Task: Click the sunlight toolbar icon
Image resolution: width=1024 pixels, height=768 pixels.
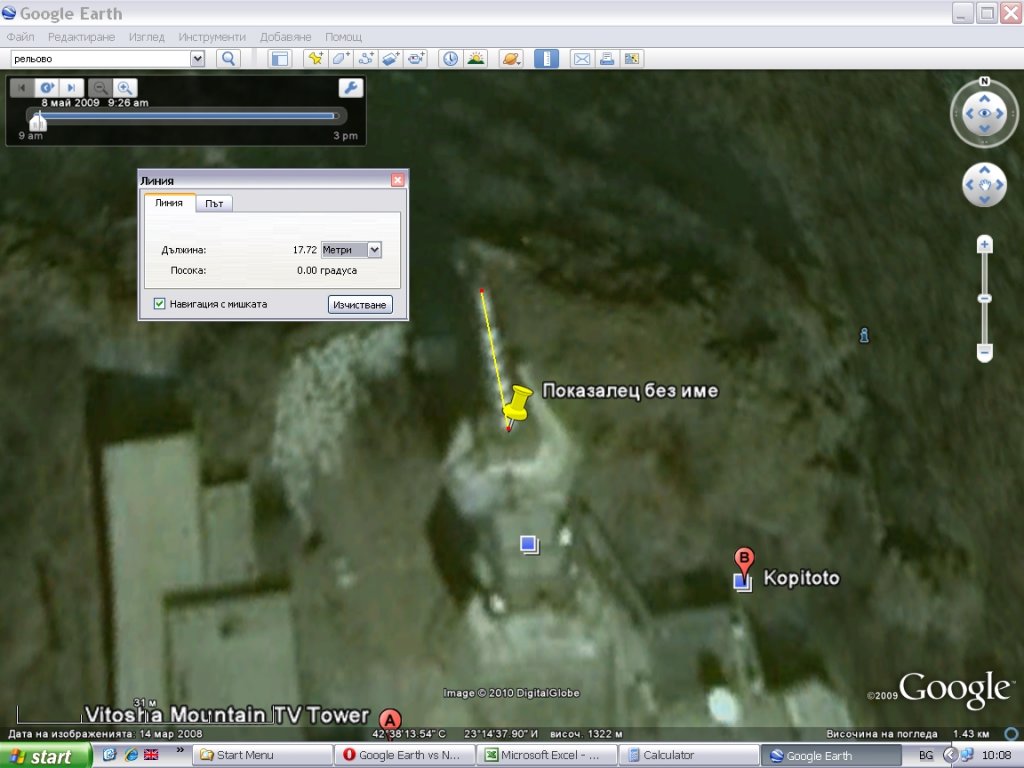Action: pos(476,59)
